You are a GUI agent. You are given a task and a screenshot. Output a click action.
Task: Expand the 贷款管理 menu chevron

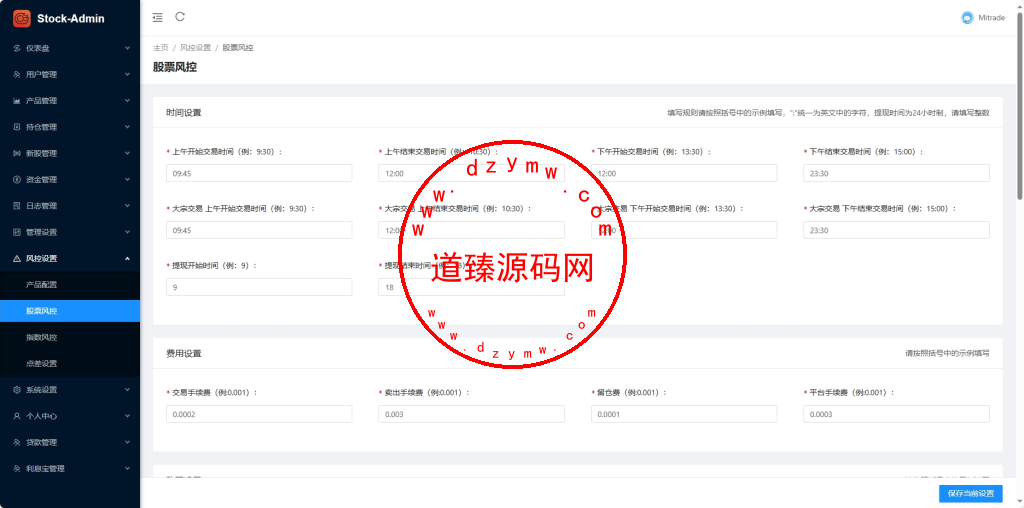click(127, 442)
